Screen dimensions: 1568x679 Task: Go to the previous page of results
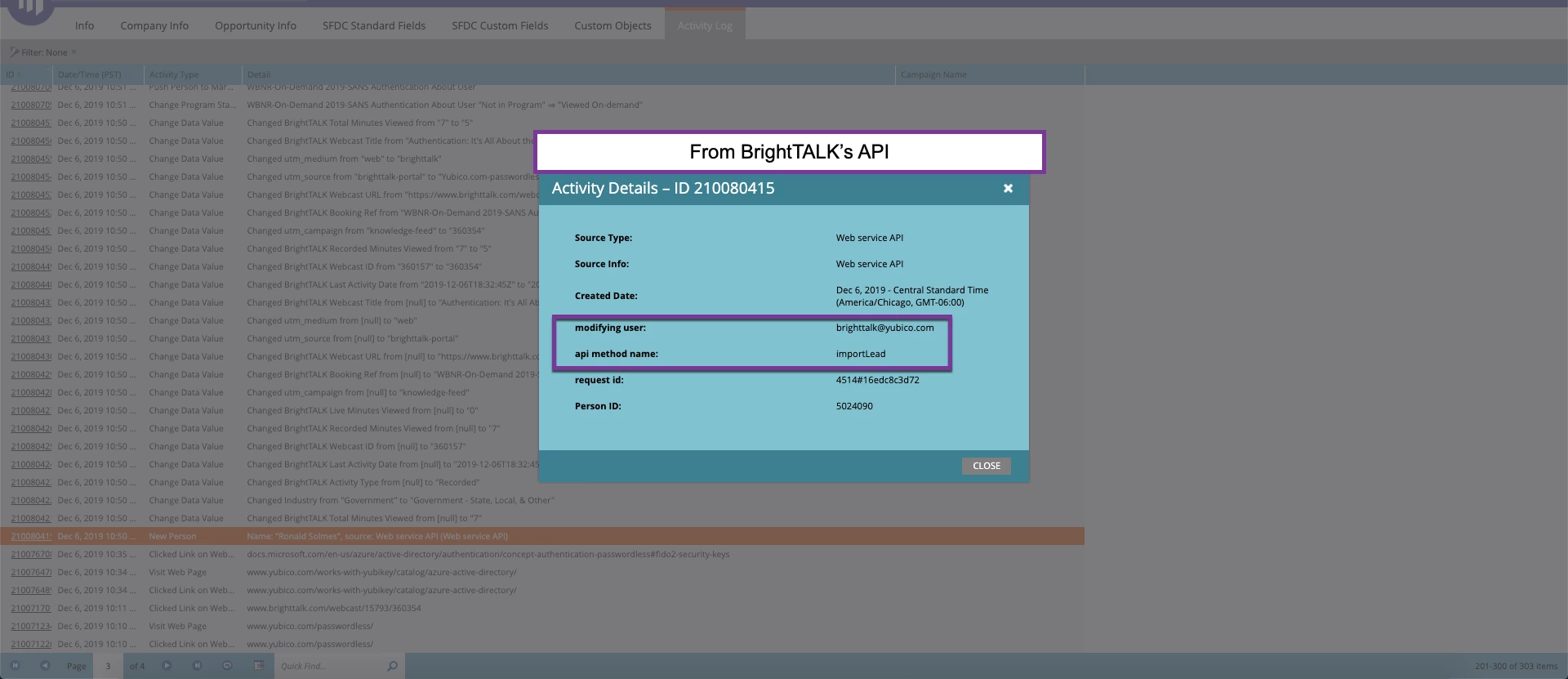tap(45, 666)
